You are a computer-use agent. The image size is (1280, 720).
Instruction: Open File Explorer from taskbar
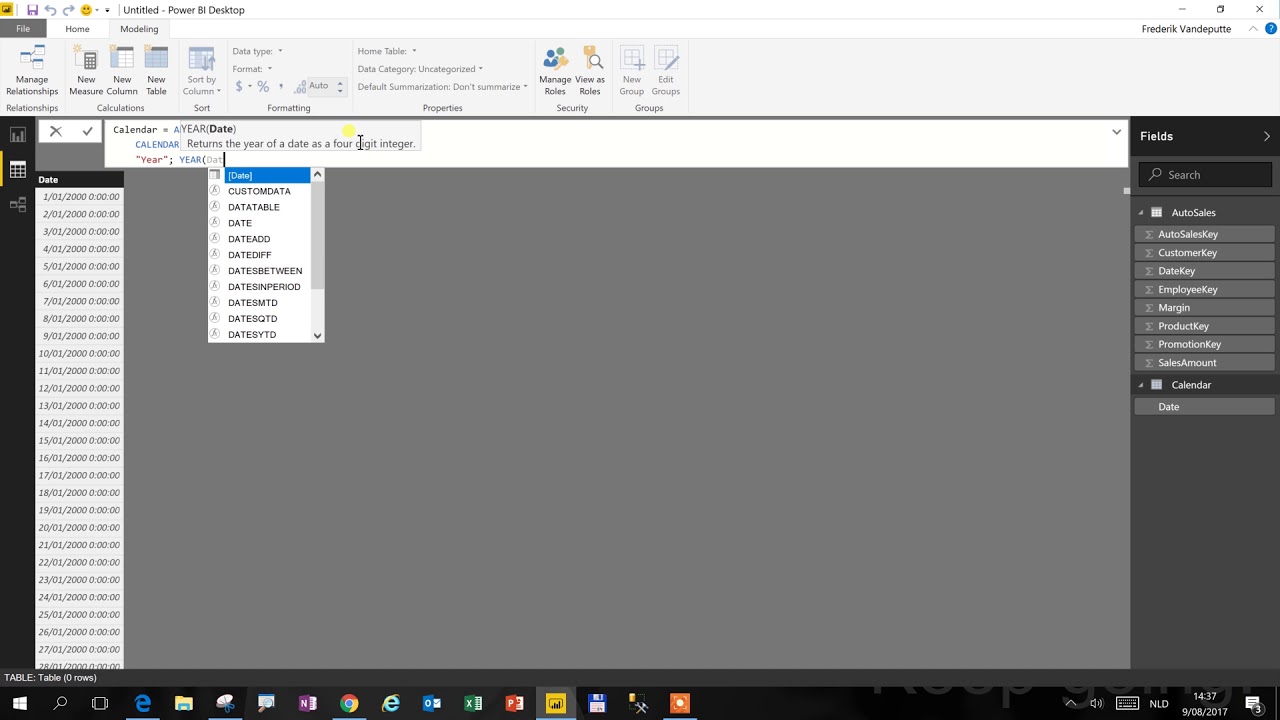184,703
